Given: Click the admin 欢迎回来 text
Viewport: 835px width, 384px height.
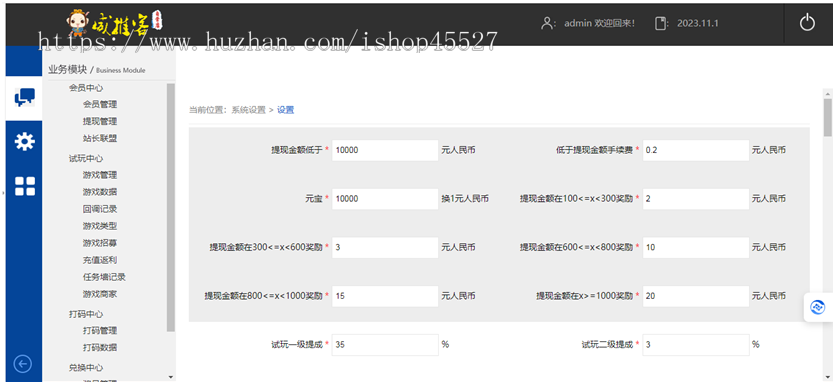Looking at the screenshot, I should point(599,23).
